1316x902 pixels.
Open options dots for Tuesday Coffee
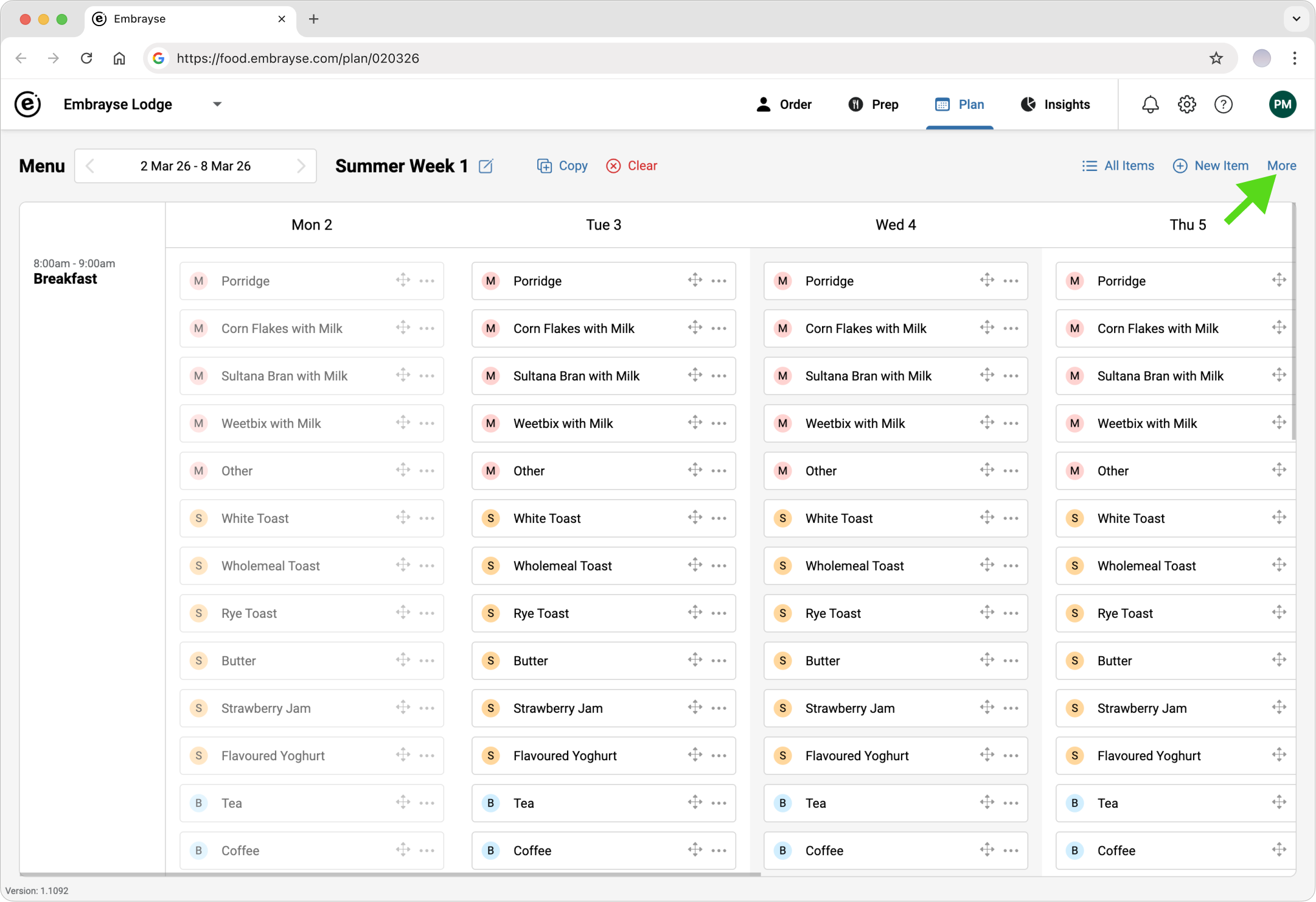[x=719, y=851]
